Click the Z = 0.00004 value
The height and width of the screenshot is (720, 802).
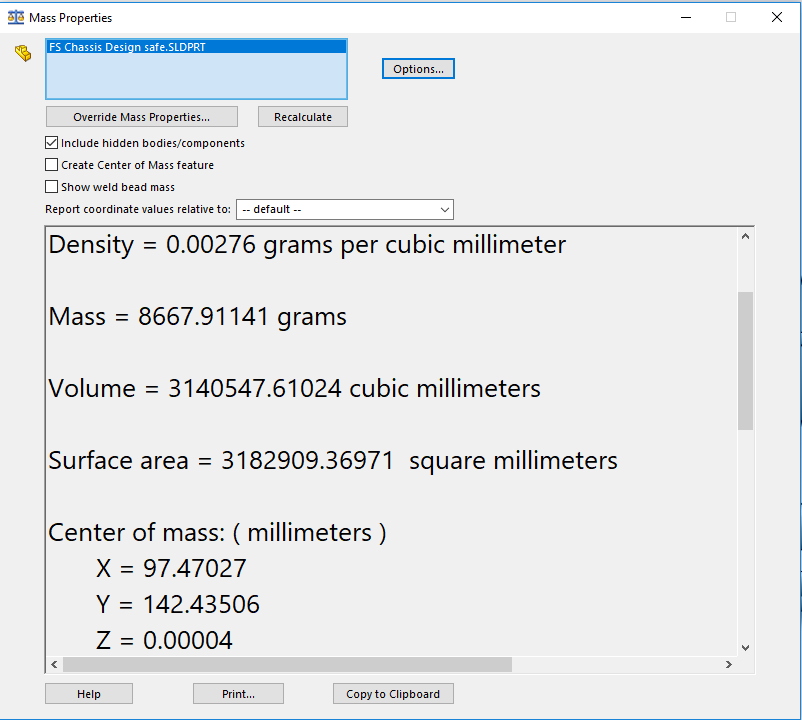point(164,640)
